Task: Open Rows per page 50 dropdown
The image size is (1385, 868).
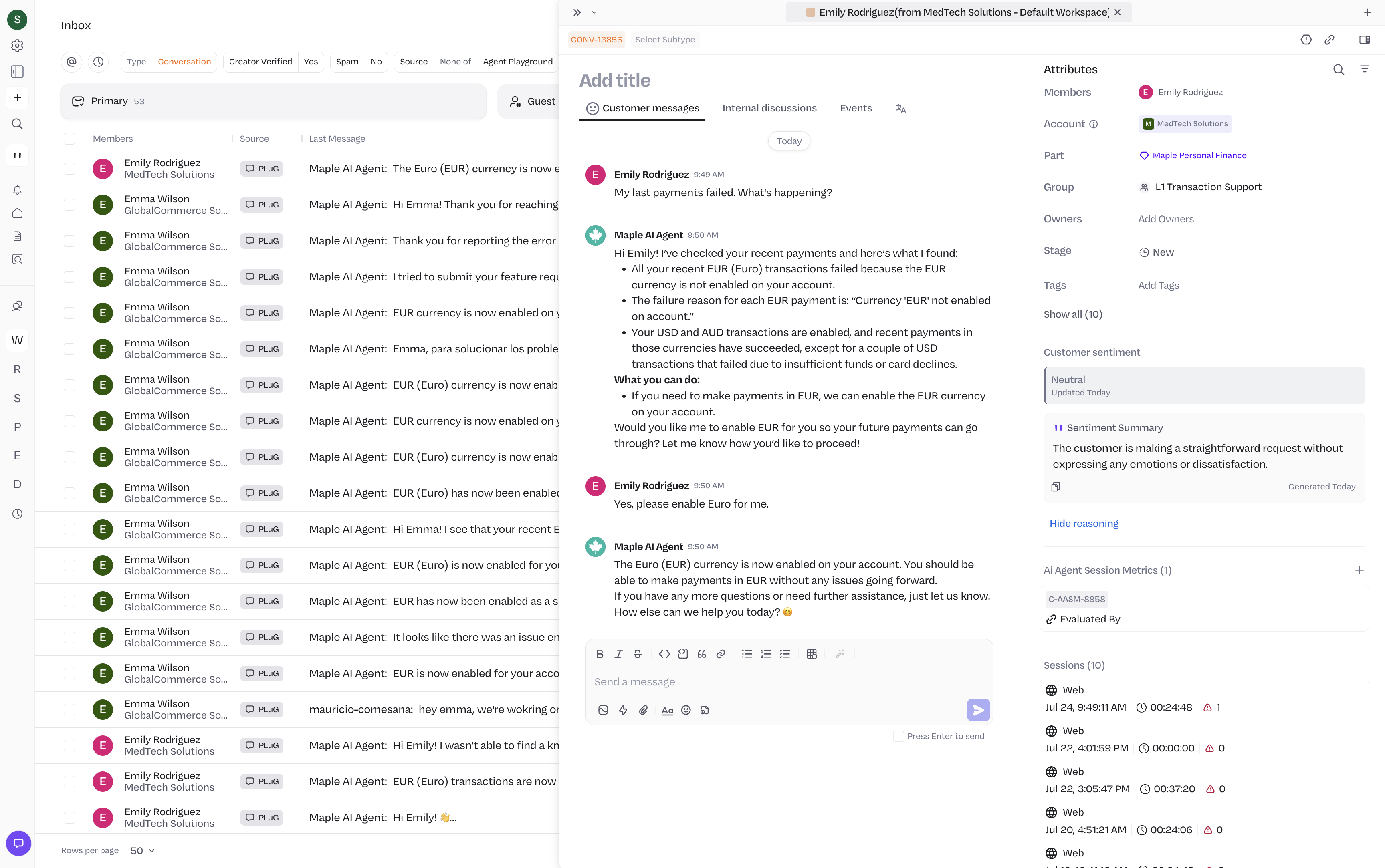Action: click(x=142, y=851)
